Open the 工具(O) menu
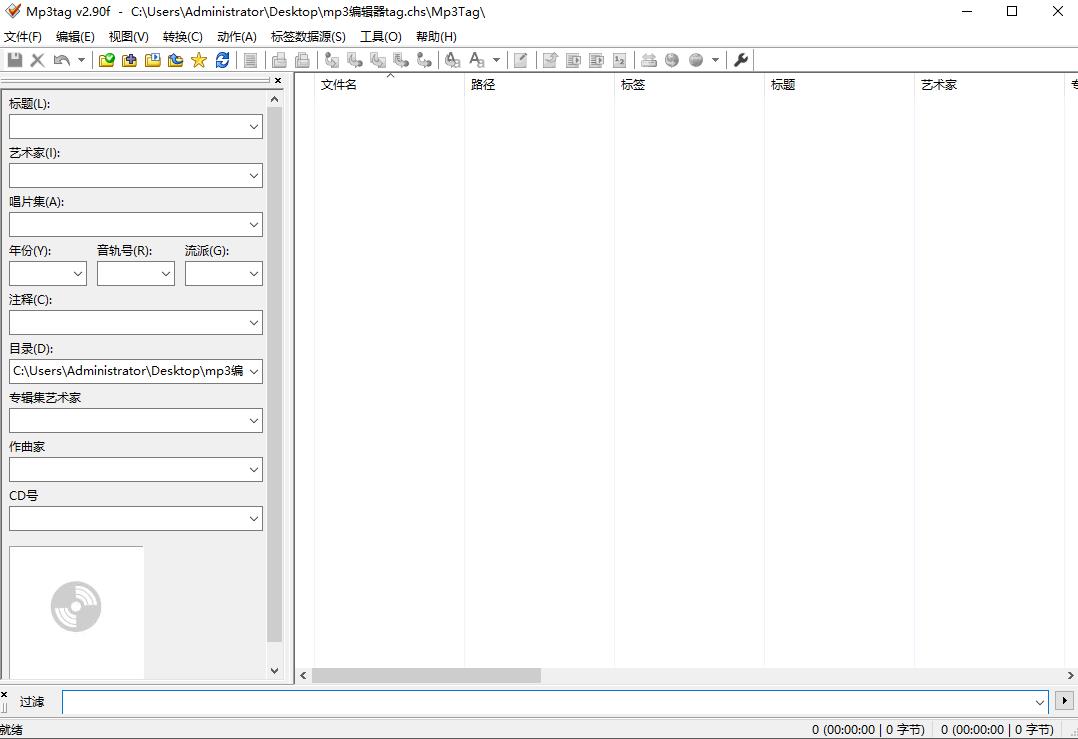1078x739 pixels. (x=380, y=36)
